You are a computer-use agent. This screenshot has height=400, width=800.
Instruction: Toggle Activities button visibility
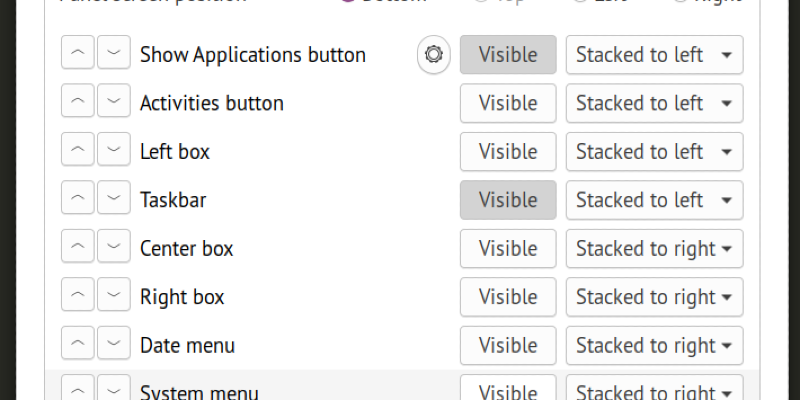coord(508,103)
